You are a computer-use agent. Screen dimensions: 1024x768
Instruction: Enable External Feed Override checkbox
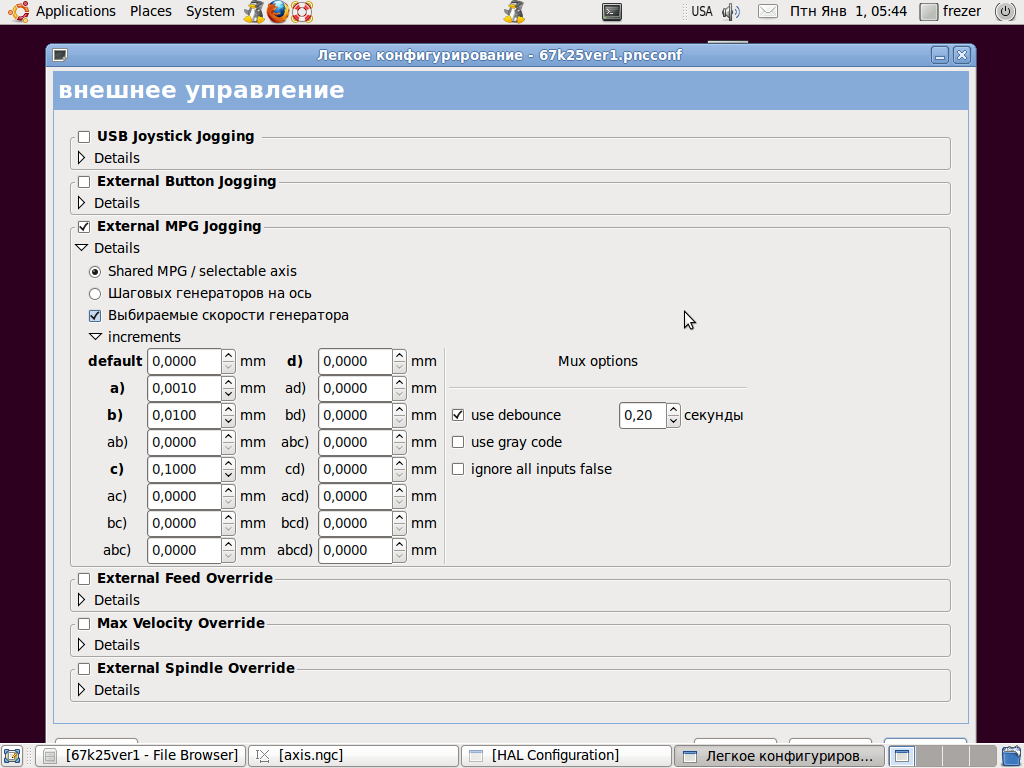[x=84, y=579]
